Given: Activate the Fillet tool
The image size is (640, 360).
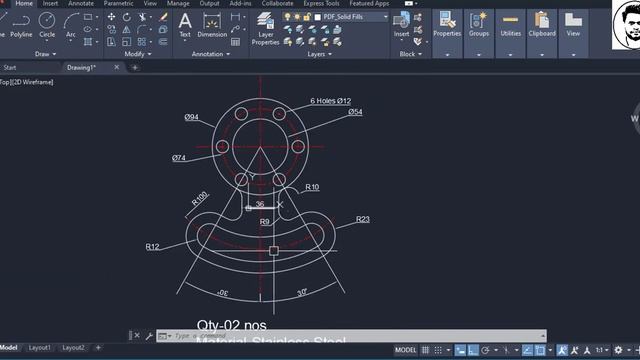Looking at the screenshot, I should point(142,29).
